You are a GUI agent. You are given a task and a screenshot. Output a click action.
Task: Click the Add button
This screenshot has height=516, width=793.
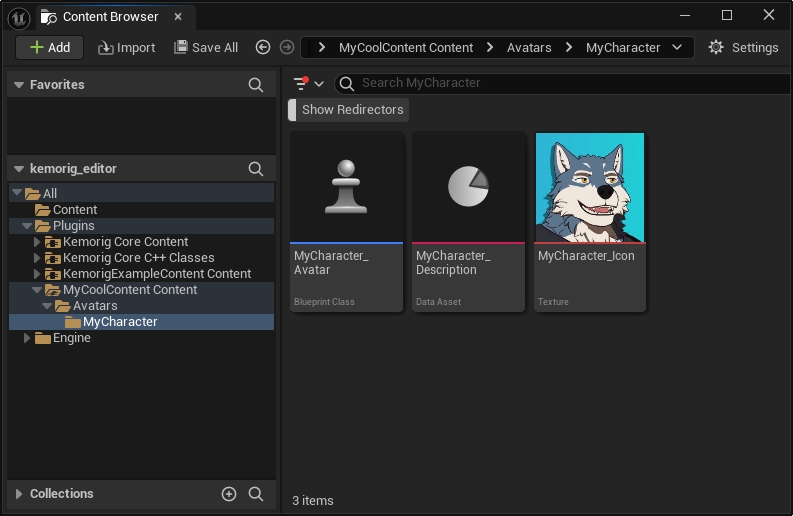[x=49, y=47]
